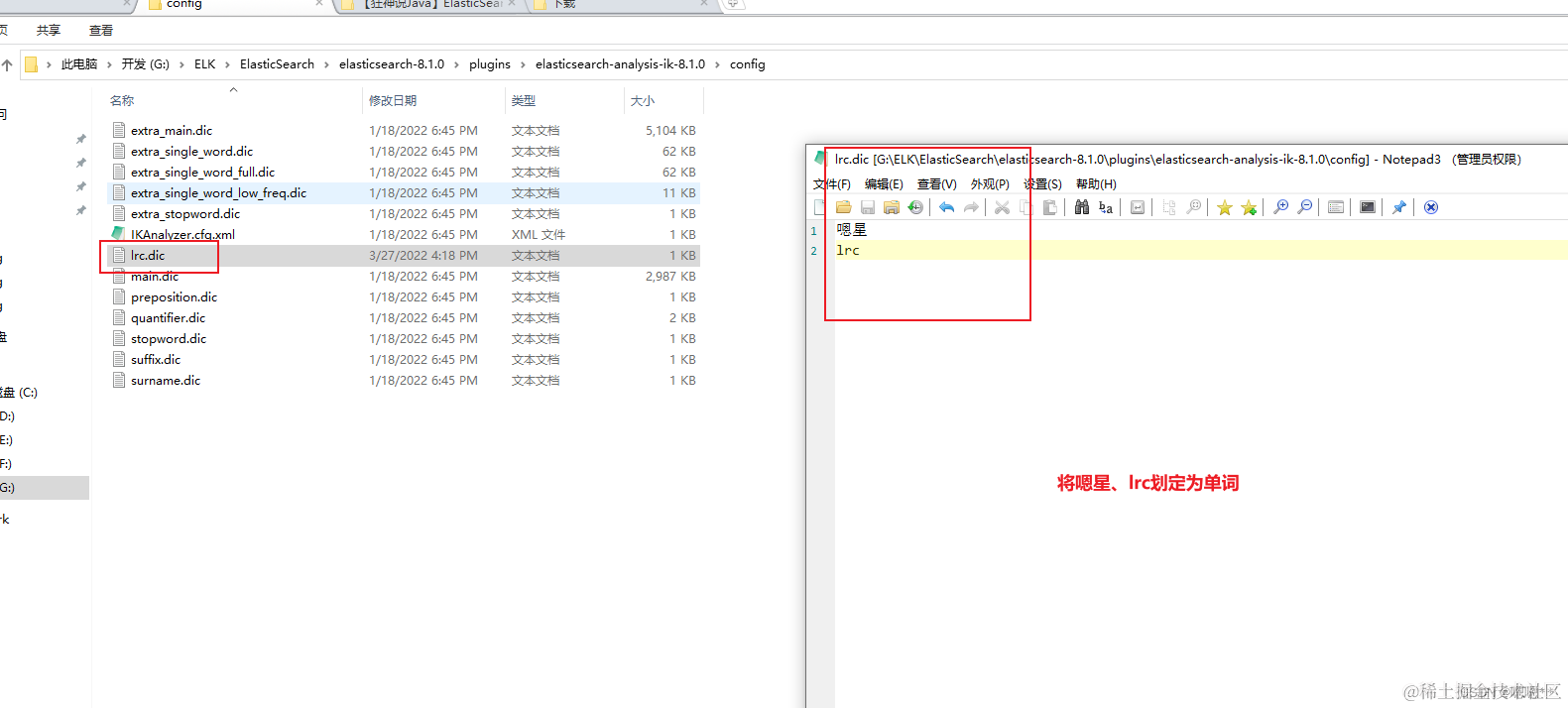Open favorites with the yellow star icon

[x=1225, y=207]
